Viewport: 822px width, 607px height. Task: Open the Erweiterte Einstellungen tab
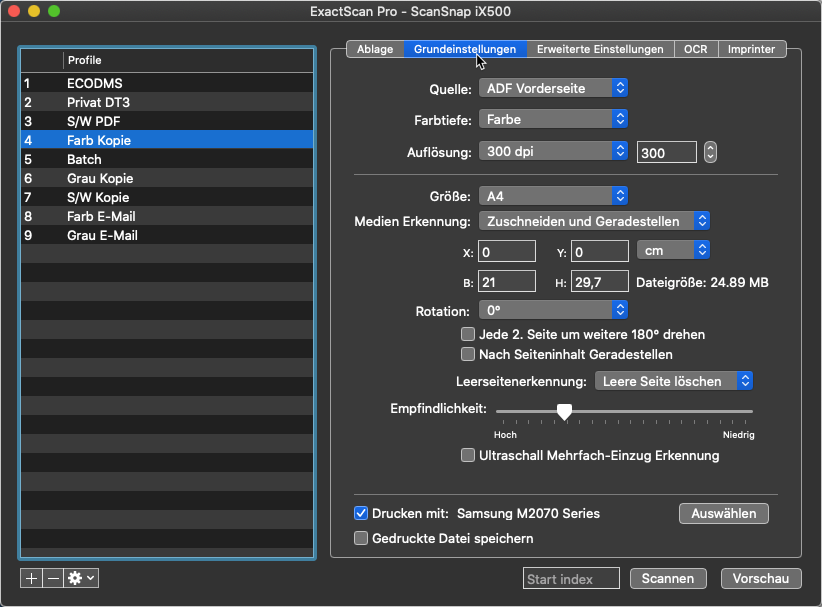(x=600, y=49)
